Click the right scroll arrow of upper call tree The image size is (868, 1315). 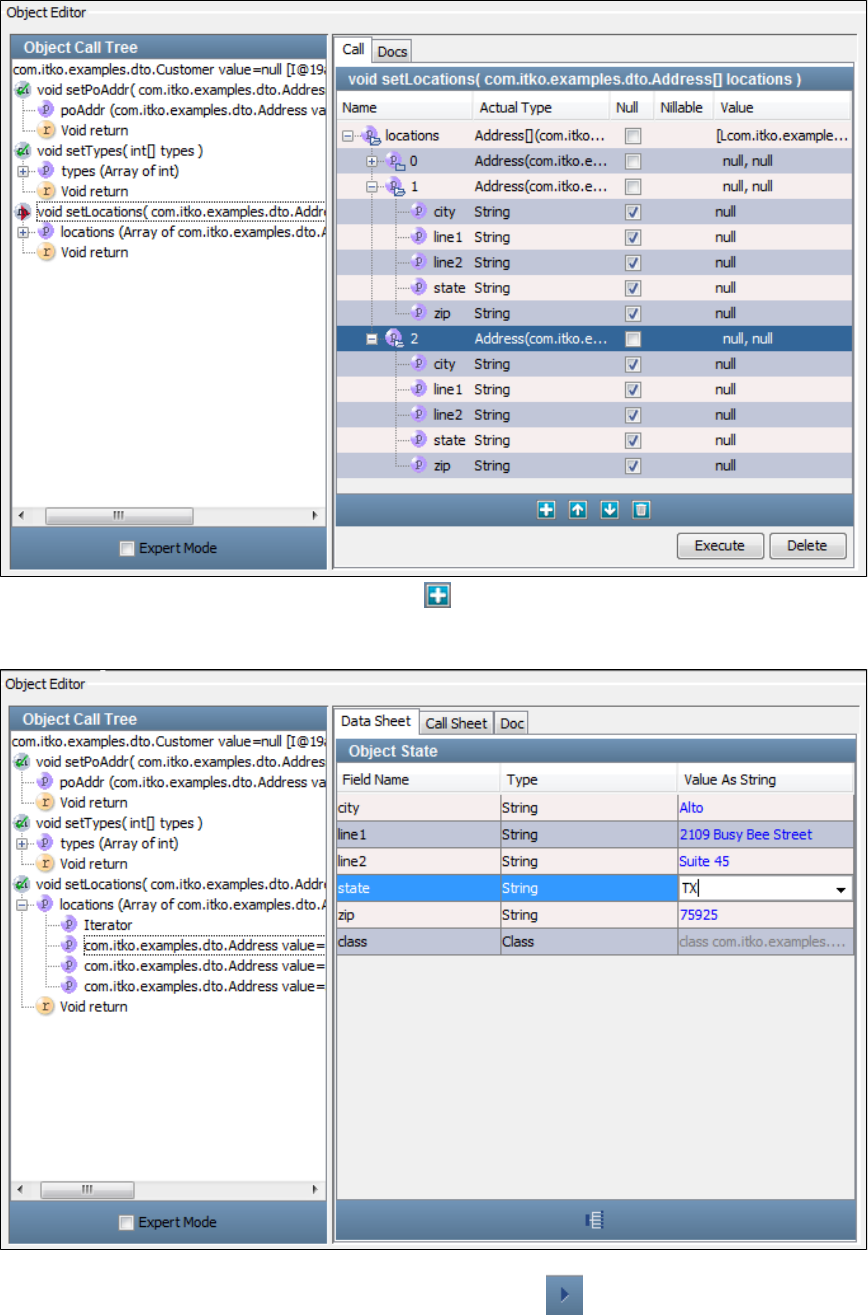(316, 516)
